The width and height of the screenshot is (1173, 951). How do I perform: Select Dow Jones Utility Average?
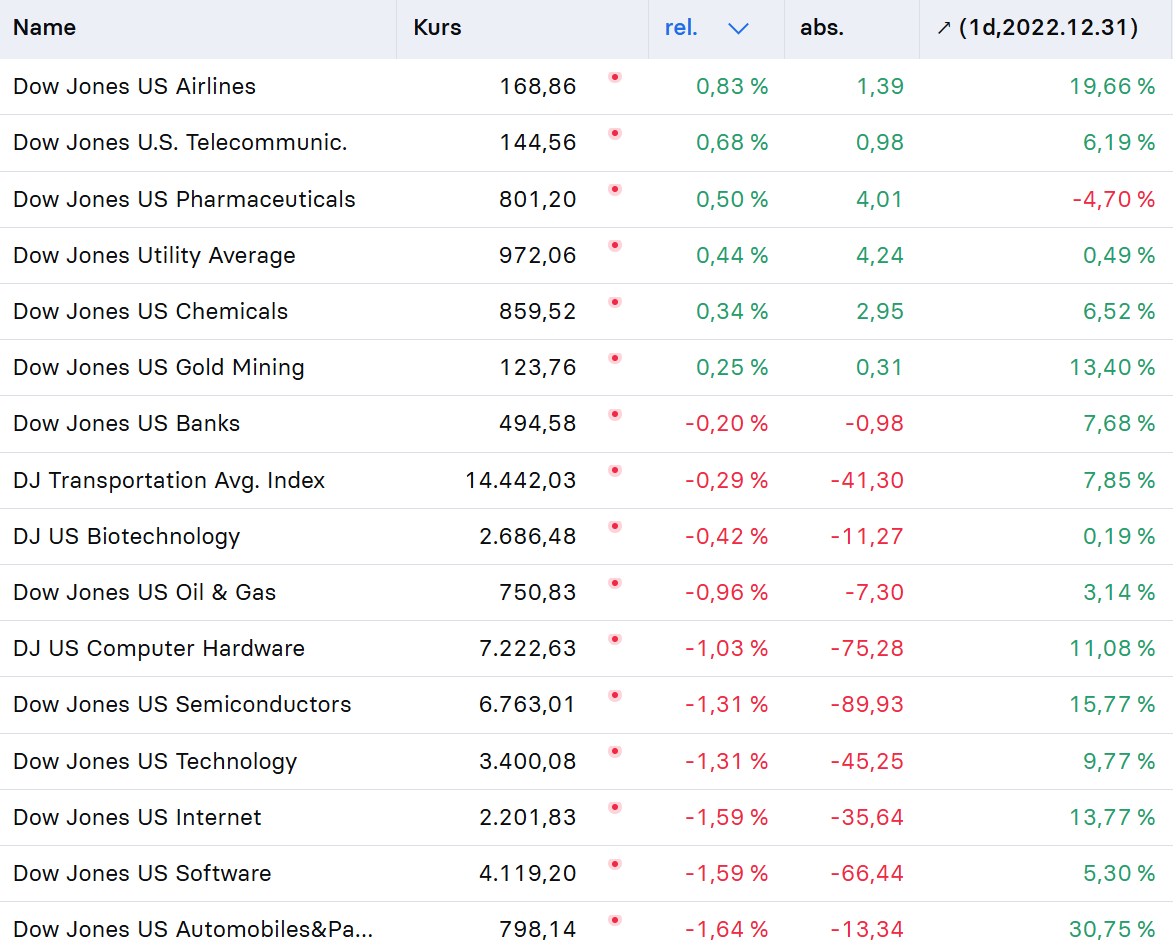[x=154, y=255]
